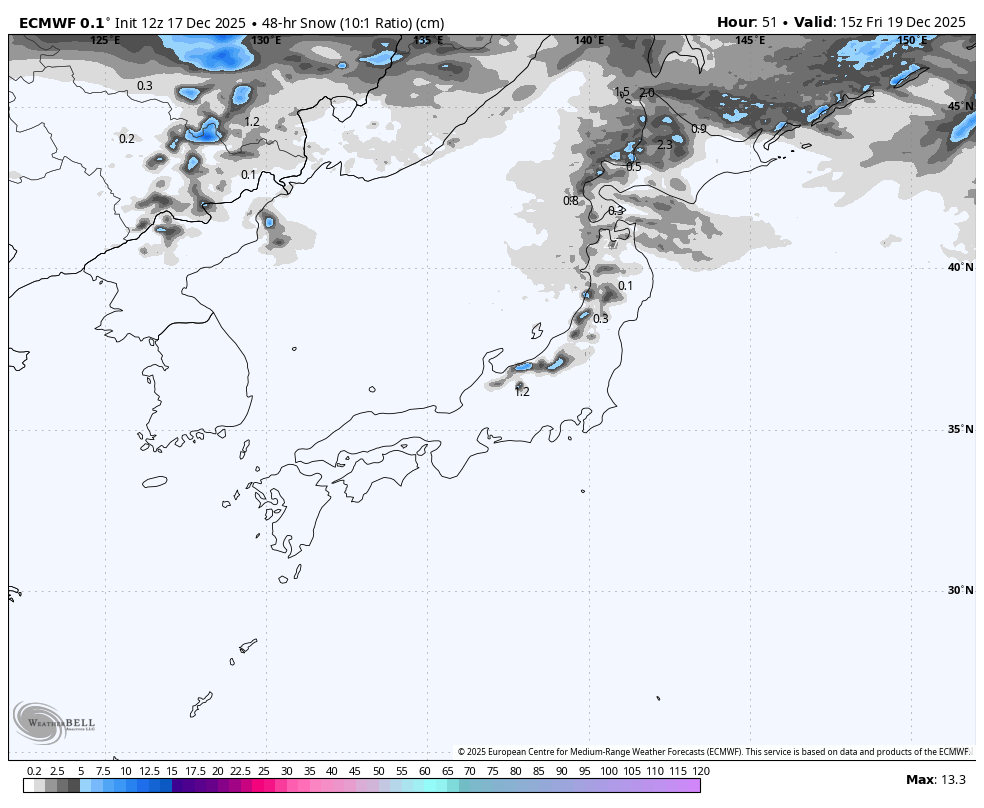This screenshot has height=808, width=984.
Task: Click the 0.8 snowfall value label
Action: click(570, 201)
